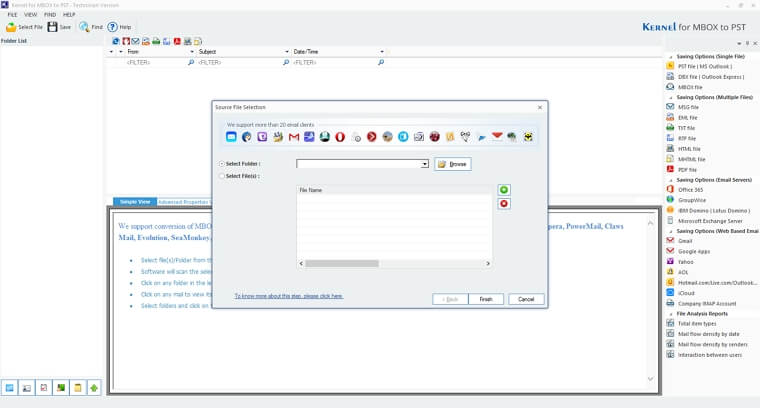Click the green add file button
This screenshot has height=408, width=760.
504,190
